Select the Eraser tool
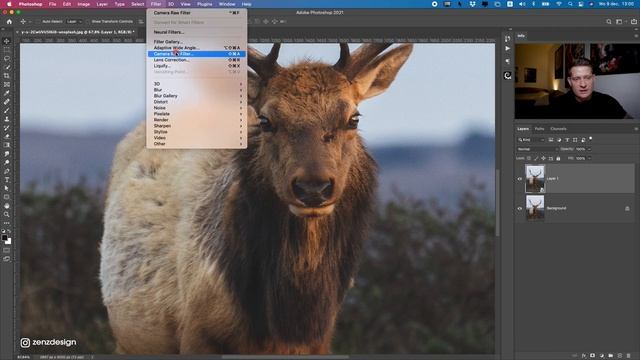 point(7,136)
